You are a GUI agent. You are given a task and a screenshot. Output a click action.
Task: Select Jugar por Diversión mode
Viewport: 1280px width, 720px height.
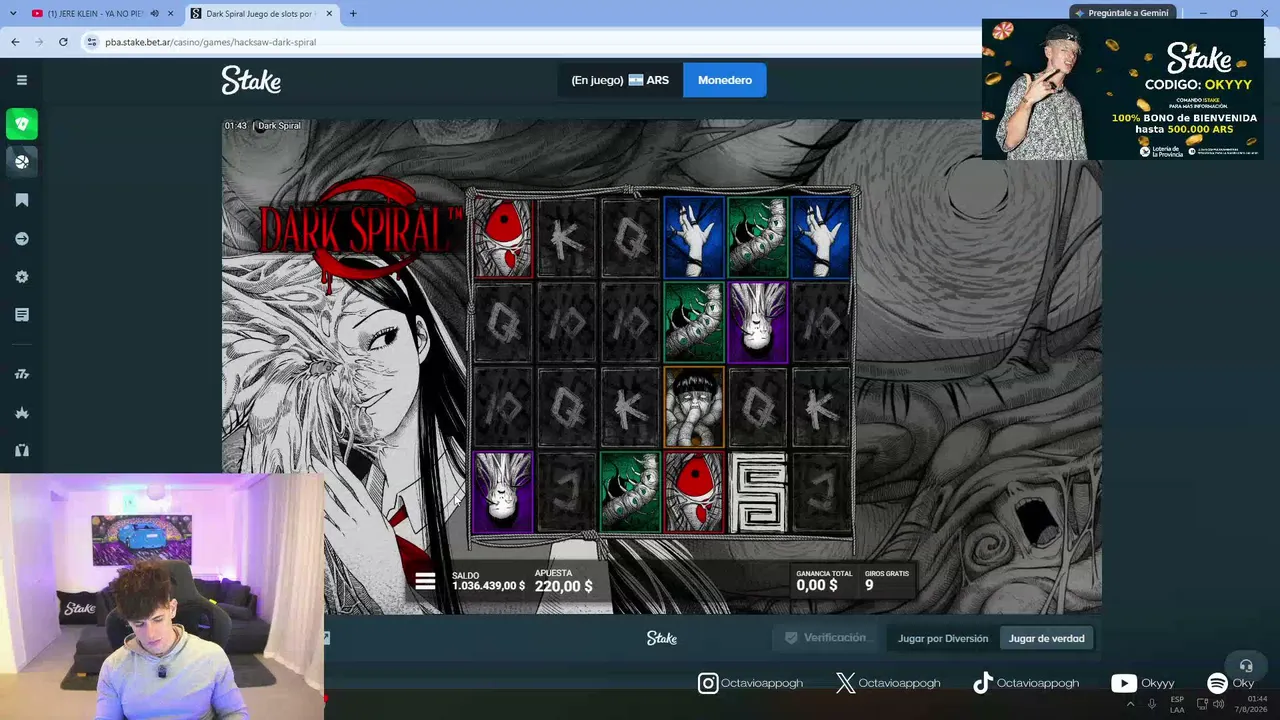tap(943, 638)
